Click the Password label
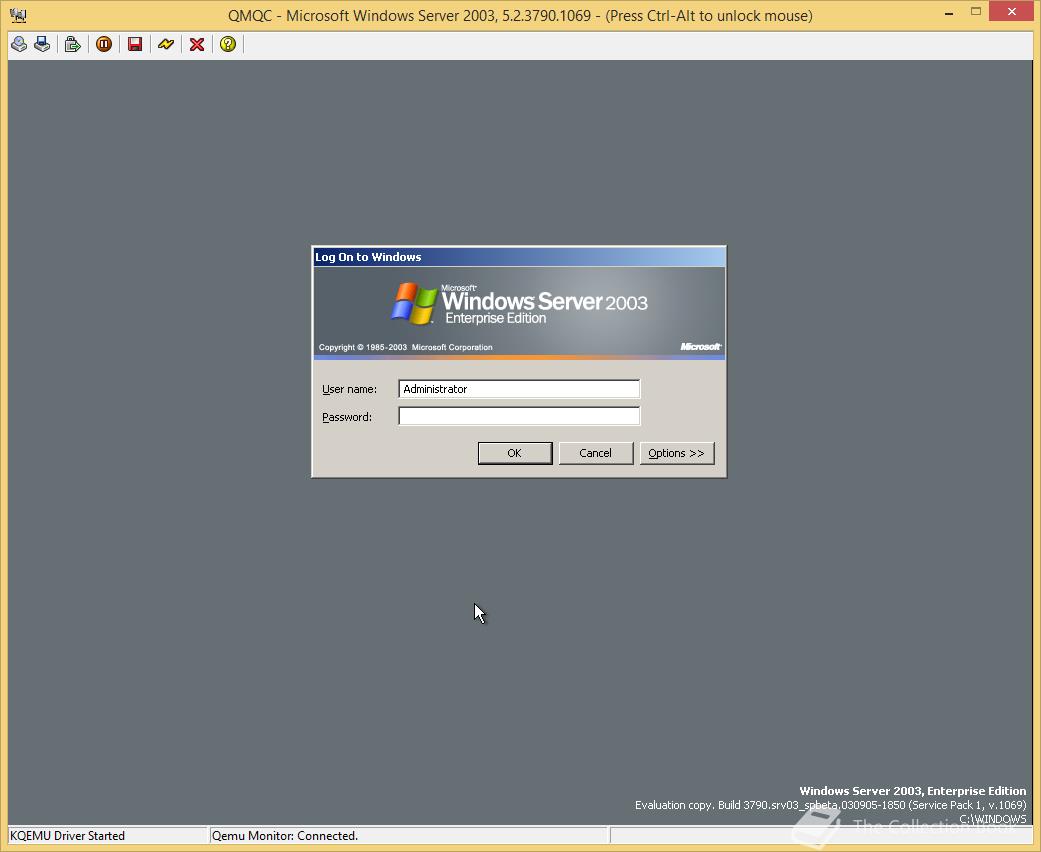The image size is (1041, 852). tap(347, 417)
